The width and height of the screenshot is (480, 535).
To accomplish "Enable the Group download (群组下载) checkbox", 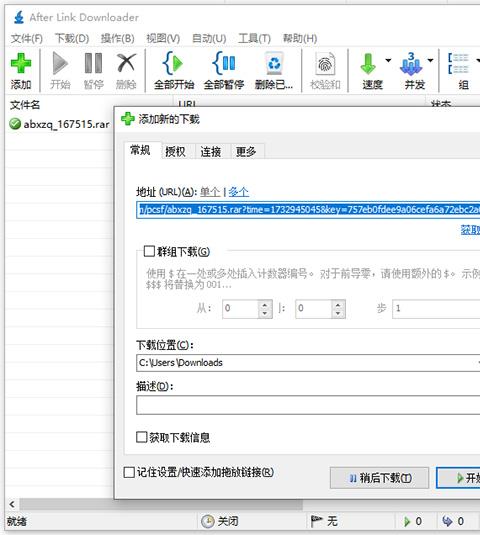I will click(x=149, y=251).
